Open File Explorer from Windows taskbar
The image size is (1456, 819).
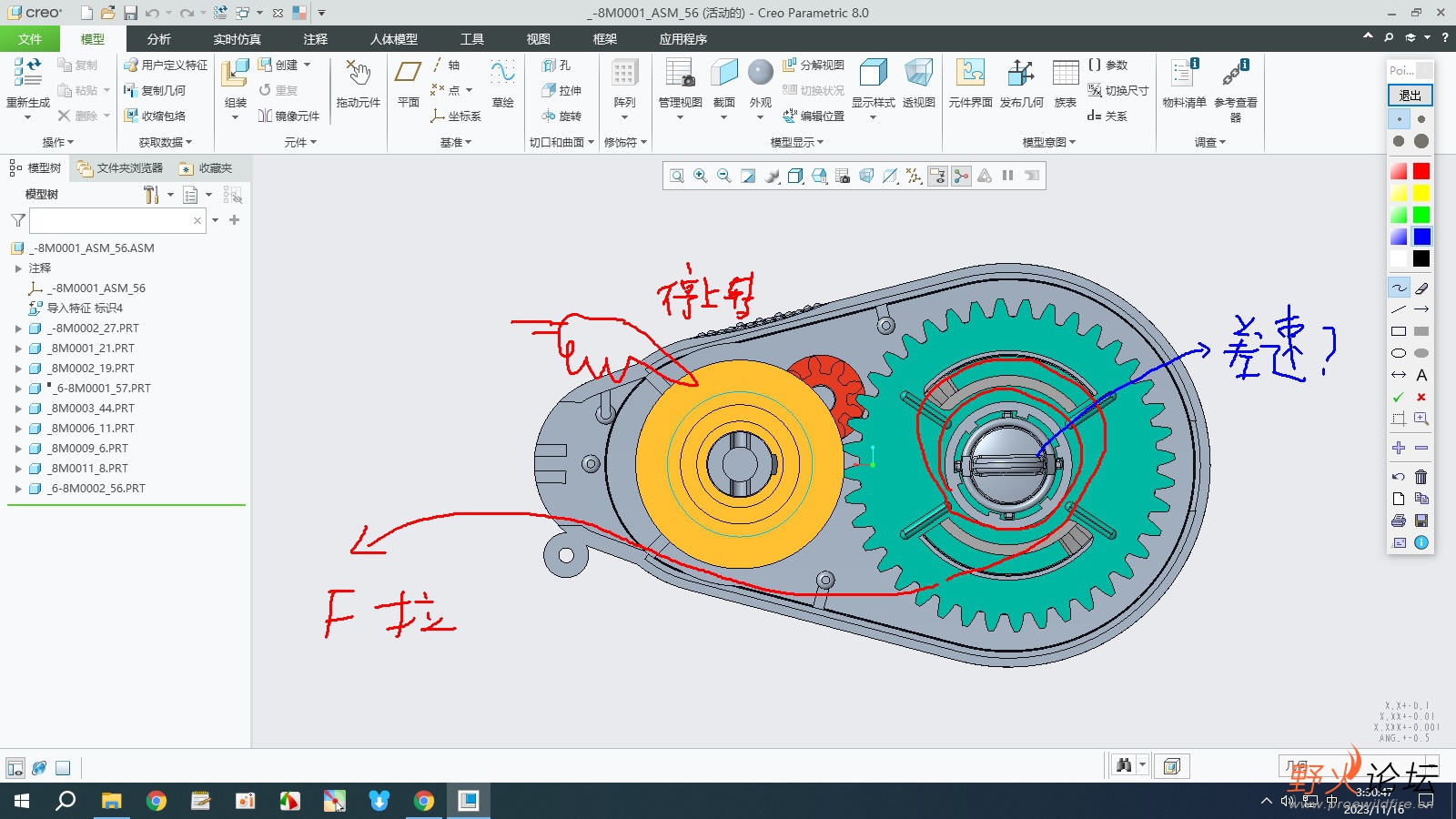click(111, 801)
